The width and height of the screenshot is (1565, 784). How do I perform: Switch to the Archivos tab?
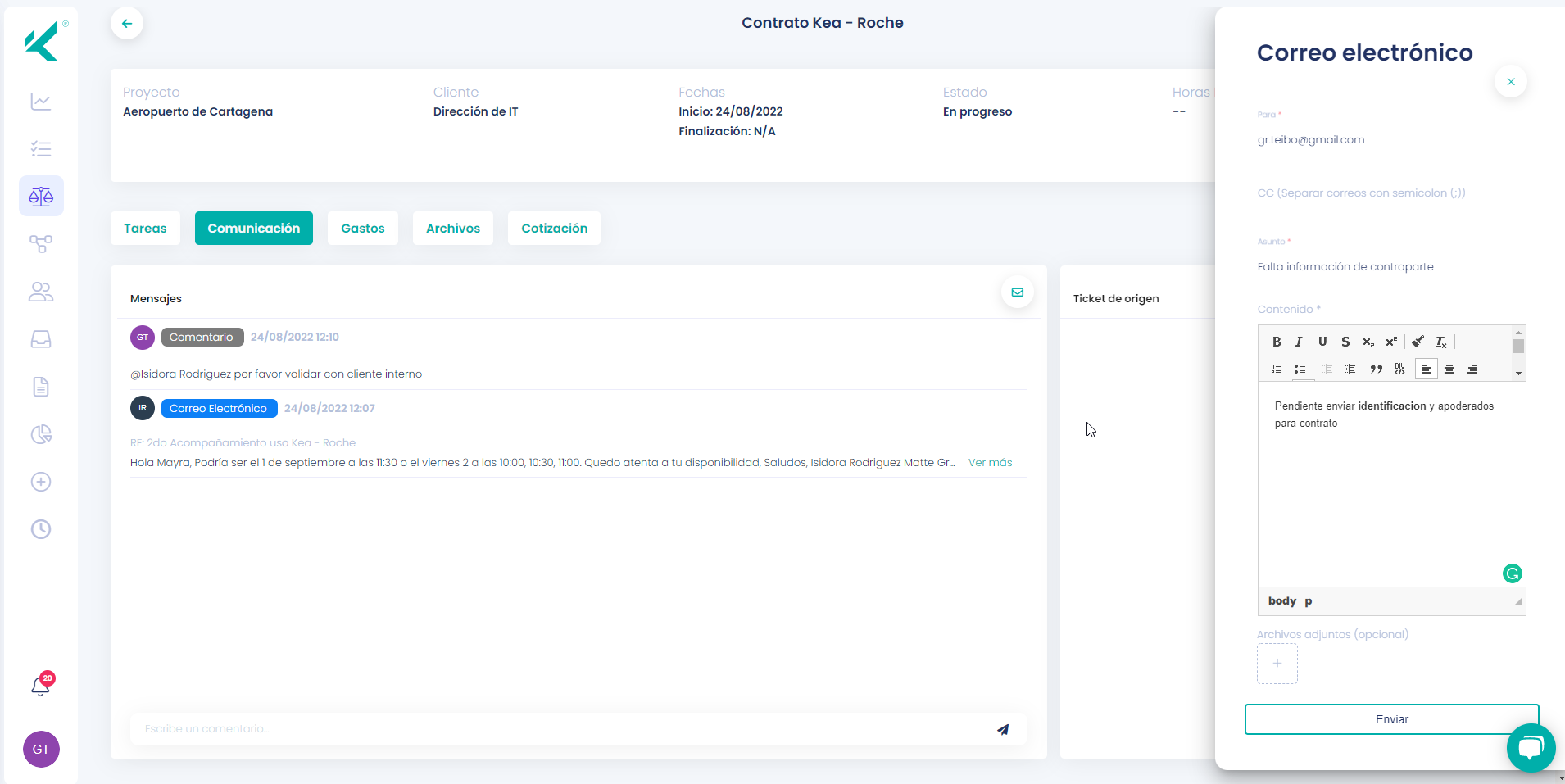click(453, 228)
